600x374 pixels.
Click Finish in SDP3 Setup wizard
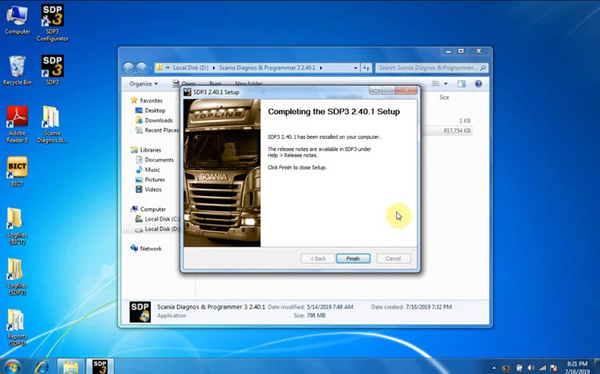(353, 258)
